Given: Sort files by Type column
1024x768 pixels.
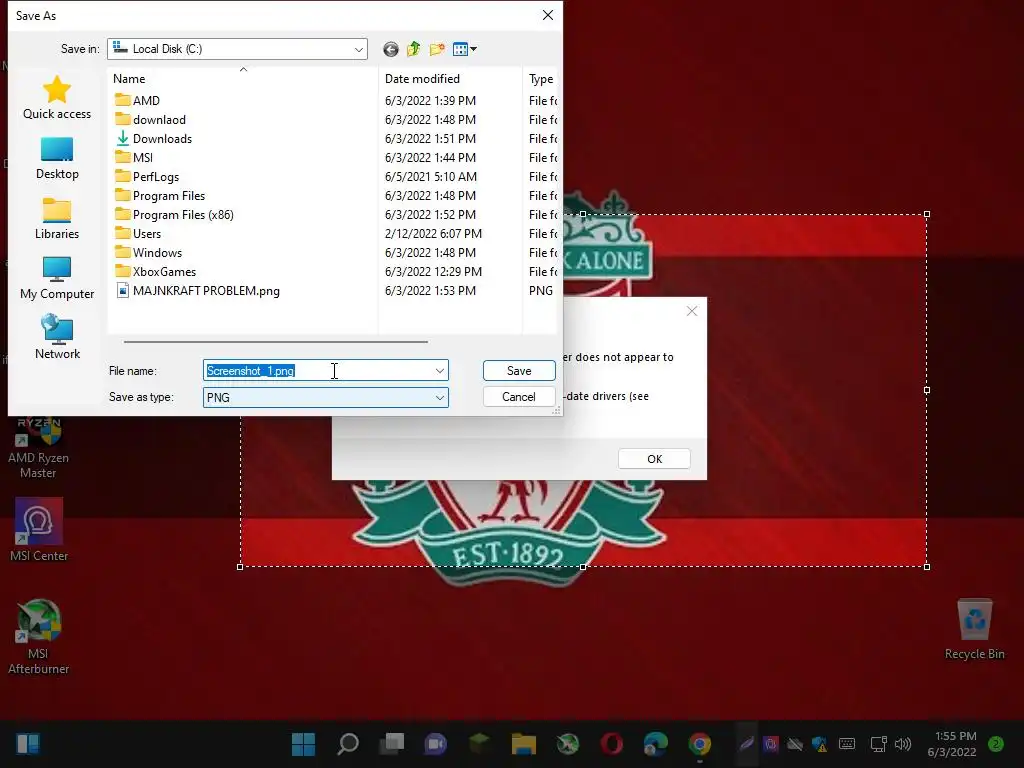Looking at the screenshot, I should pyautogui.click(x=540, y=78).
